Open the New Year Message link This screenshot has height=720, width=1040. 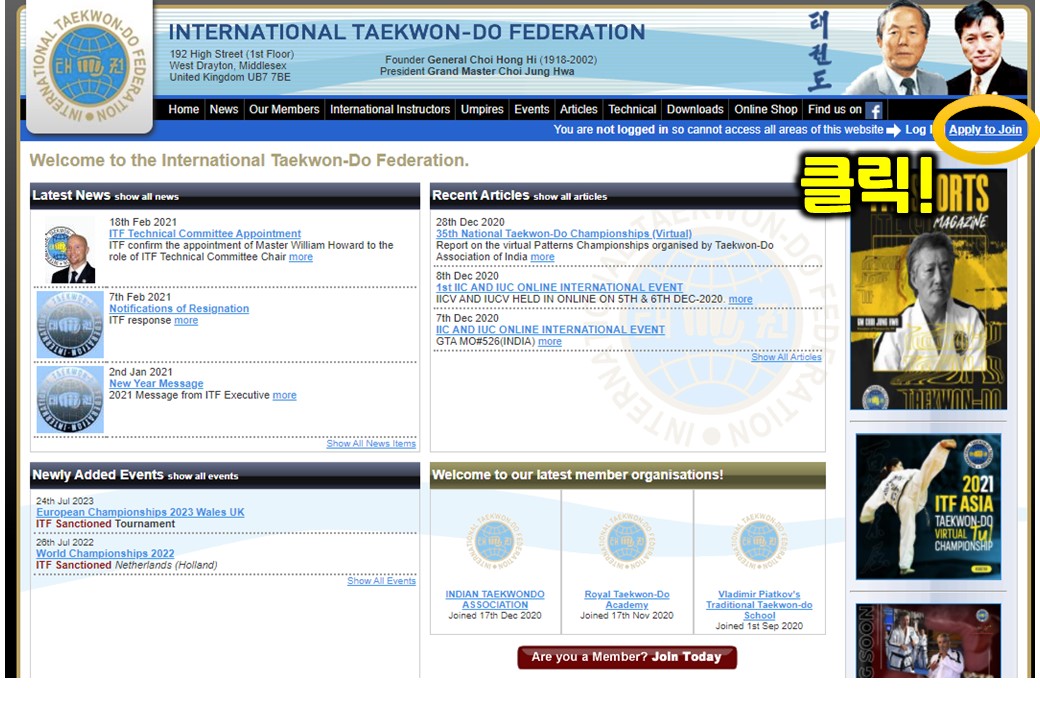pyautogui.click(x=157, y=383)
